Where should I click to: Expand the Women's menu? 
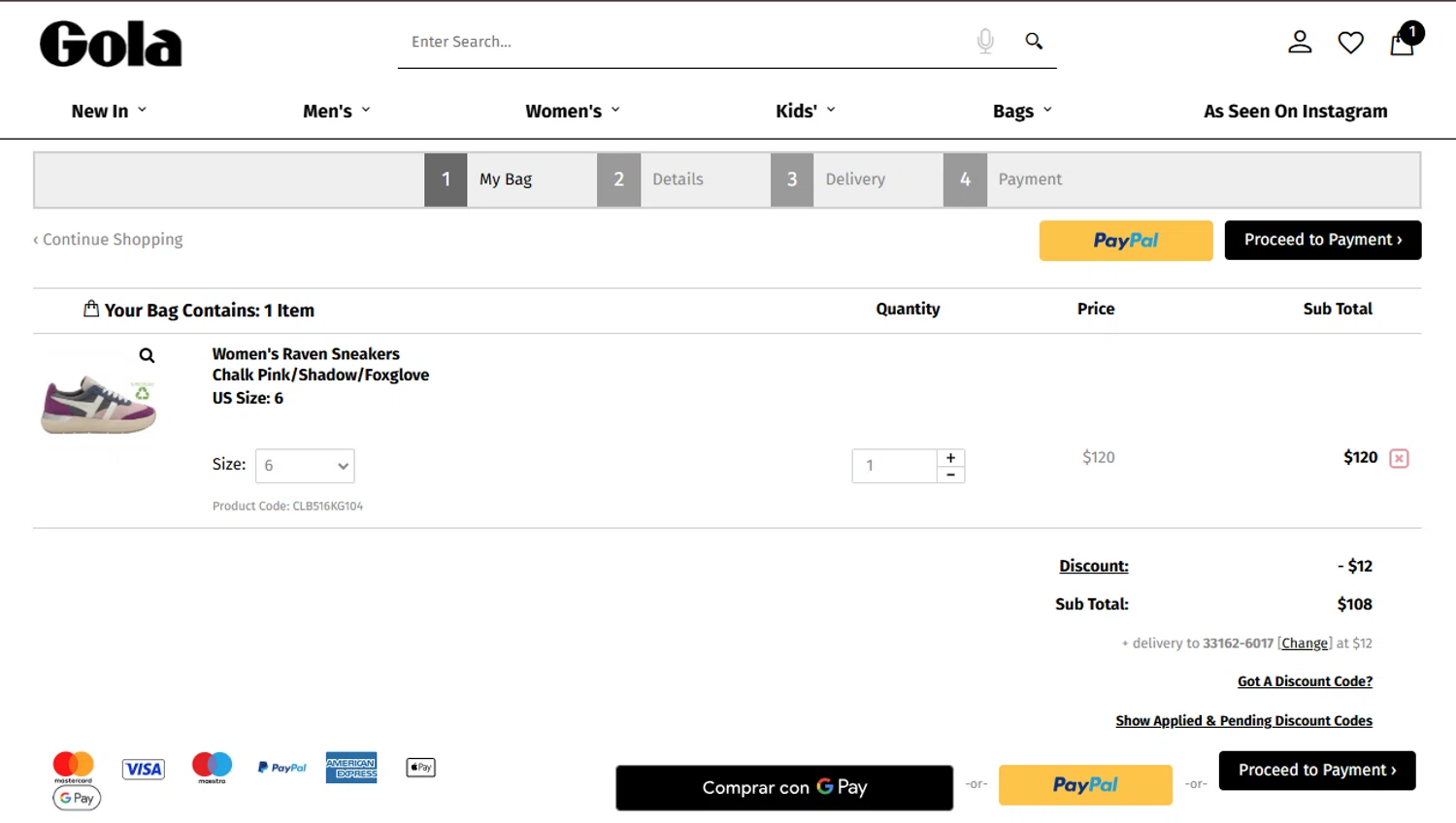[x=573, y=112]
